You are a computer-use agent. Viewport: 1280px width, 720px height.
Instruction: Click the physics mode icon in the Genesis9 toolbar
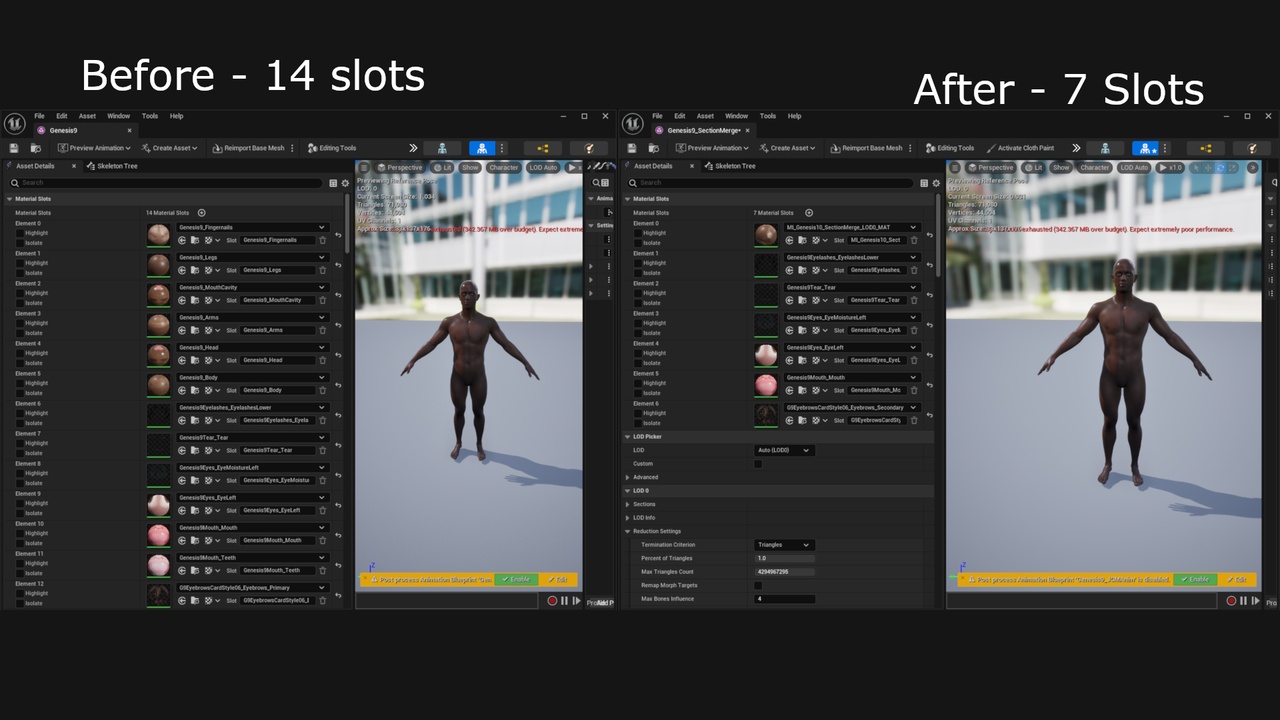click(589, 148)
